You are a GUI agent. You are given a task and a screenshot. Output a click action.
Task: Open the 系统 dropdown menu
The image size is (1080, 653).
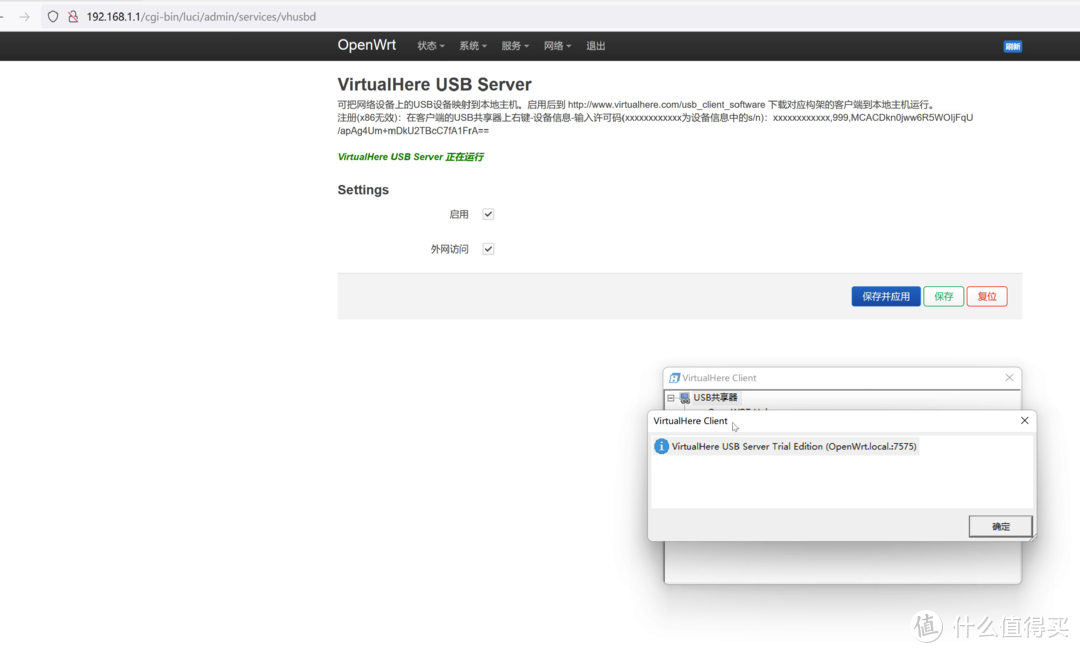pos(472,46)
